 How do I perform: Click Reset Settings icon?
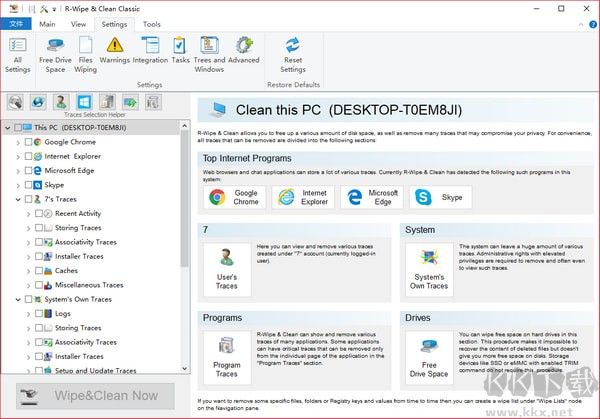pos(293,45)
